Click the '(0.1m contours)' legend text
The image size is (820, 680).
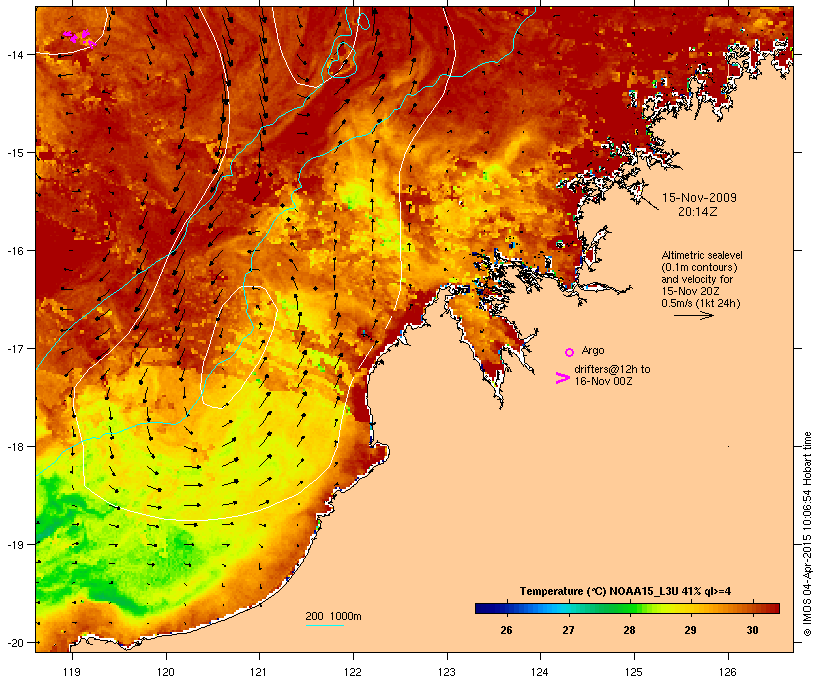coord(699,267)
